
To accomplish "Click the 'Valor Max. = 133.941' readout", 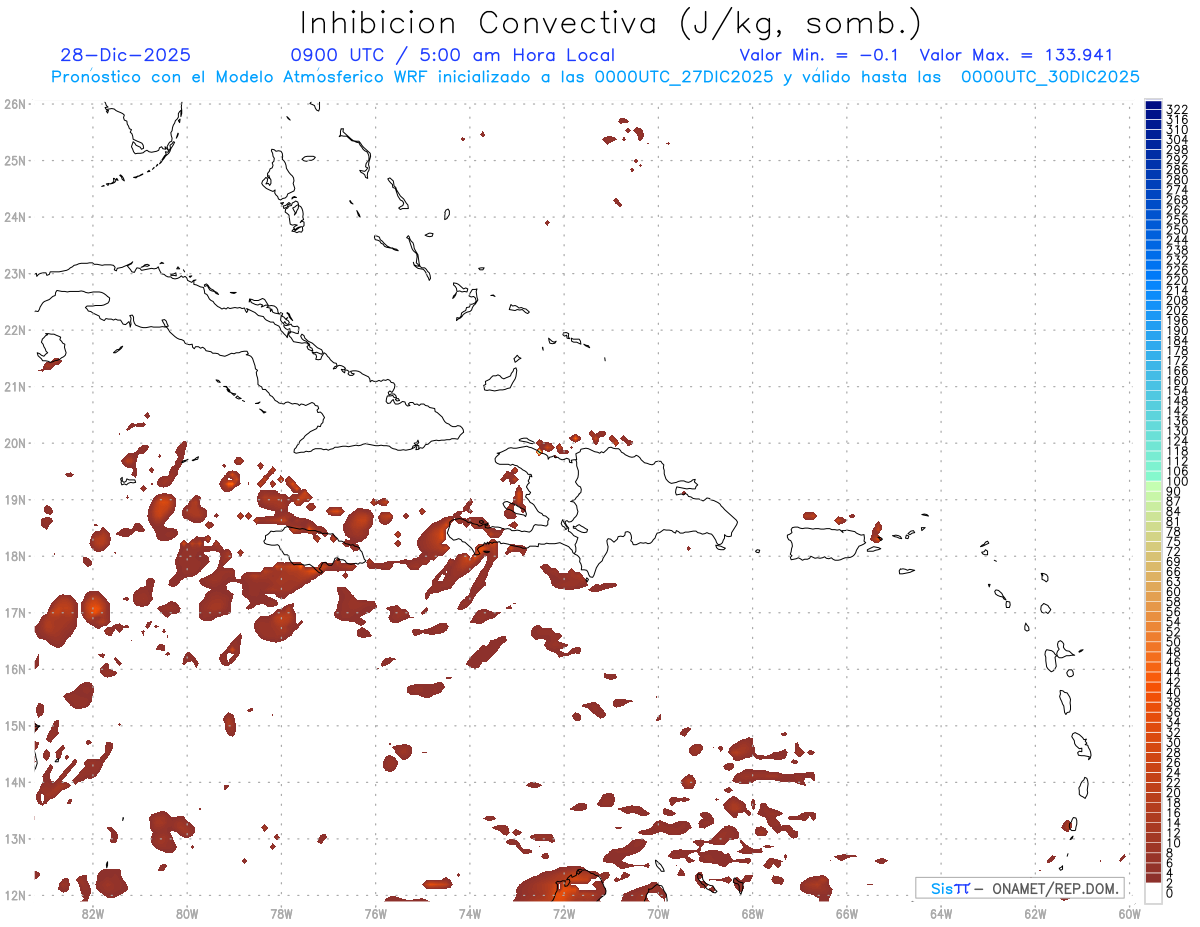I will [x=1016, y=55].
